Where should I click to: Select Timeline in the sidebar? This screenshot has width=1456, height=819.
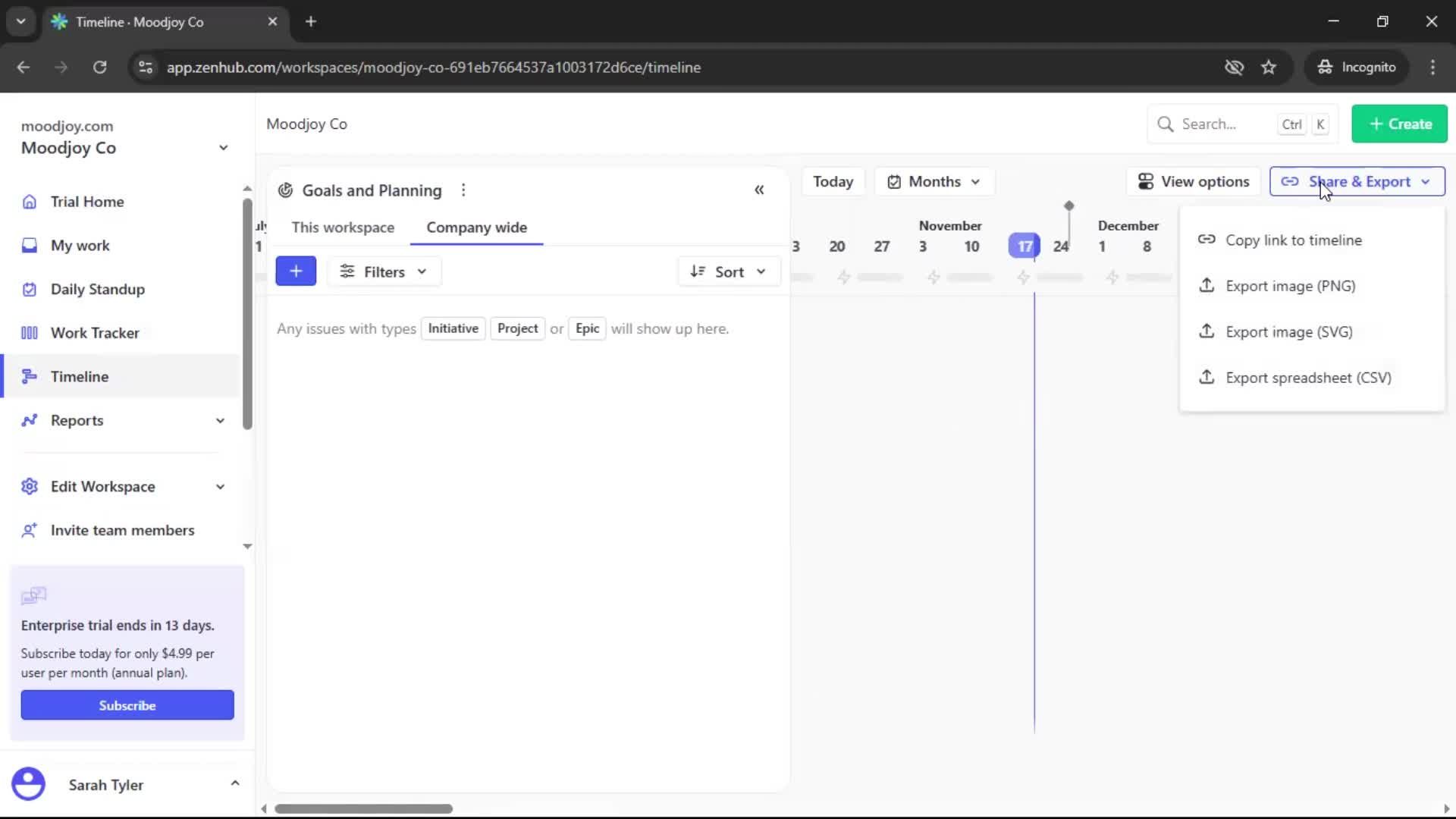pyautogui.click(x=80, y=376)
